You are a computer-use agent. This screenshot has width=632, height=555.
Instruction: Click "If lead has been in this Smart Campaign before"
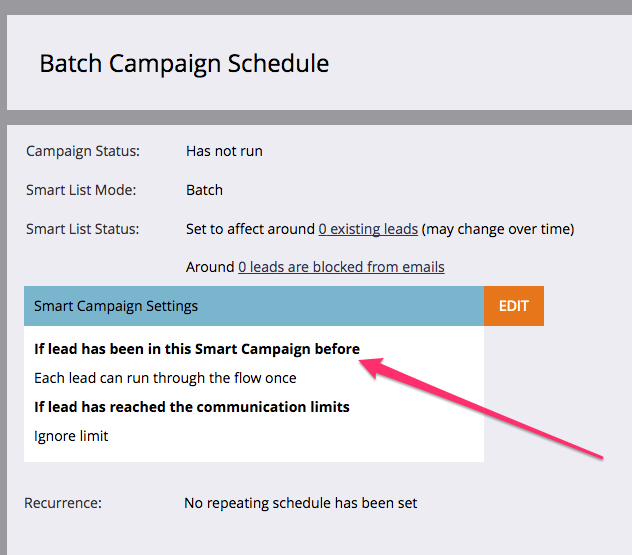(197, 349)
